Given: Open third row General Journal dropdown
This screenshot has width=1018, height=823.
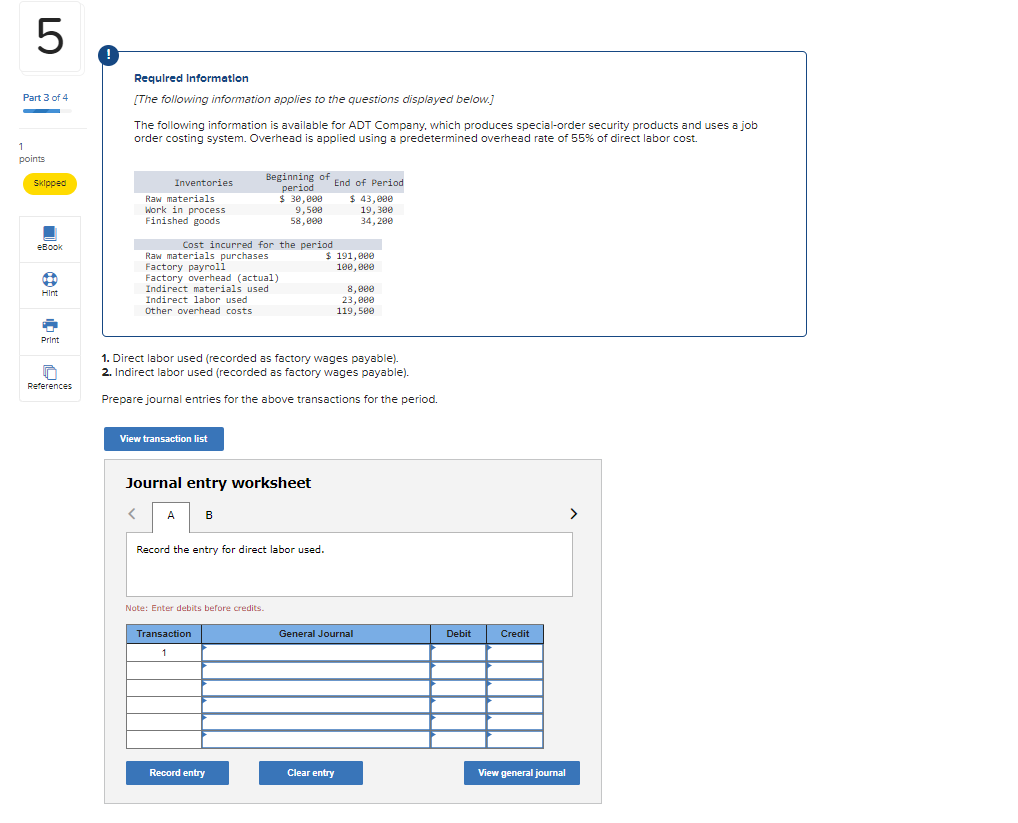Looking at the screenshot, I should click(316, 688).
